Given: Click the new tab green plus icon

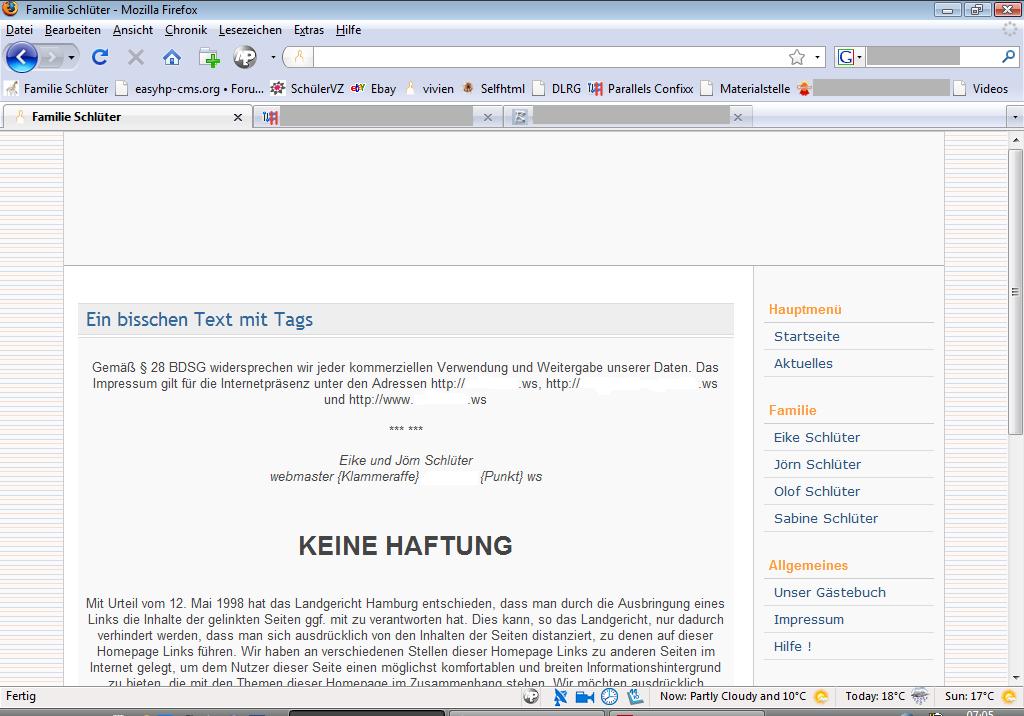Looking at the screenshot, I should click(209, 57).
